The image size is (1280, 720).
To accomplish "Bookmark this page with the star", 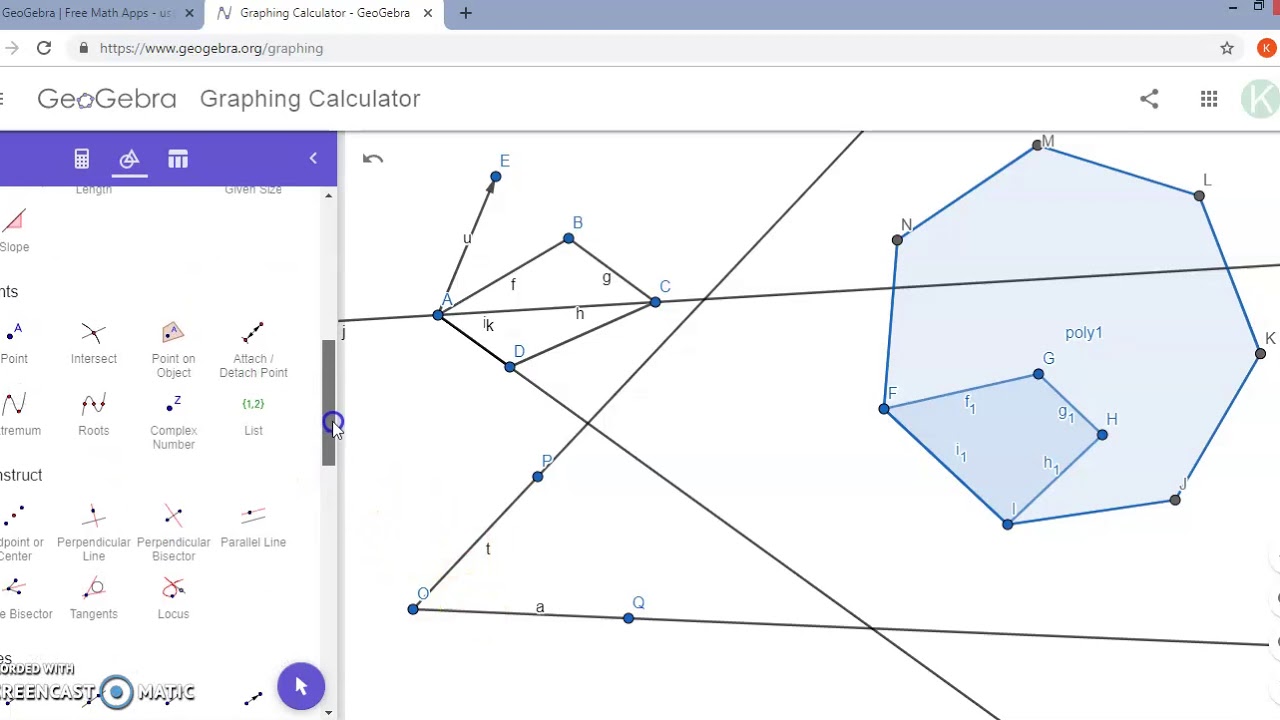I will [x=1227, y=48].
